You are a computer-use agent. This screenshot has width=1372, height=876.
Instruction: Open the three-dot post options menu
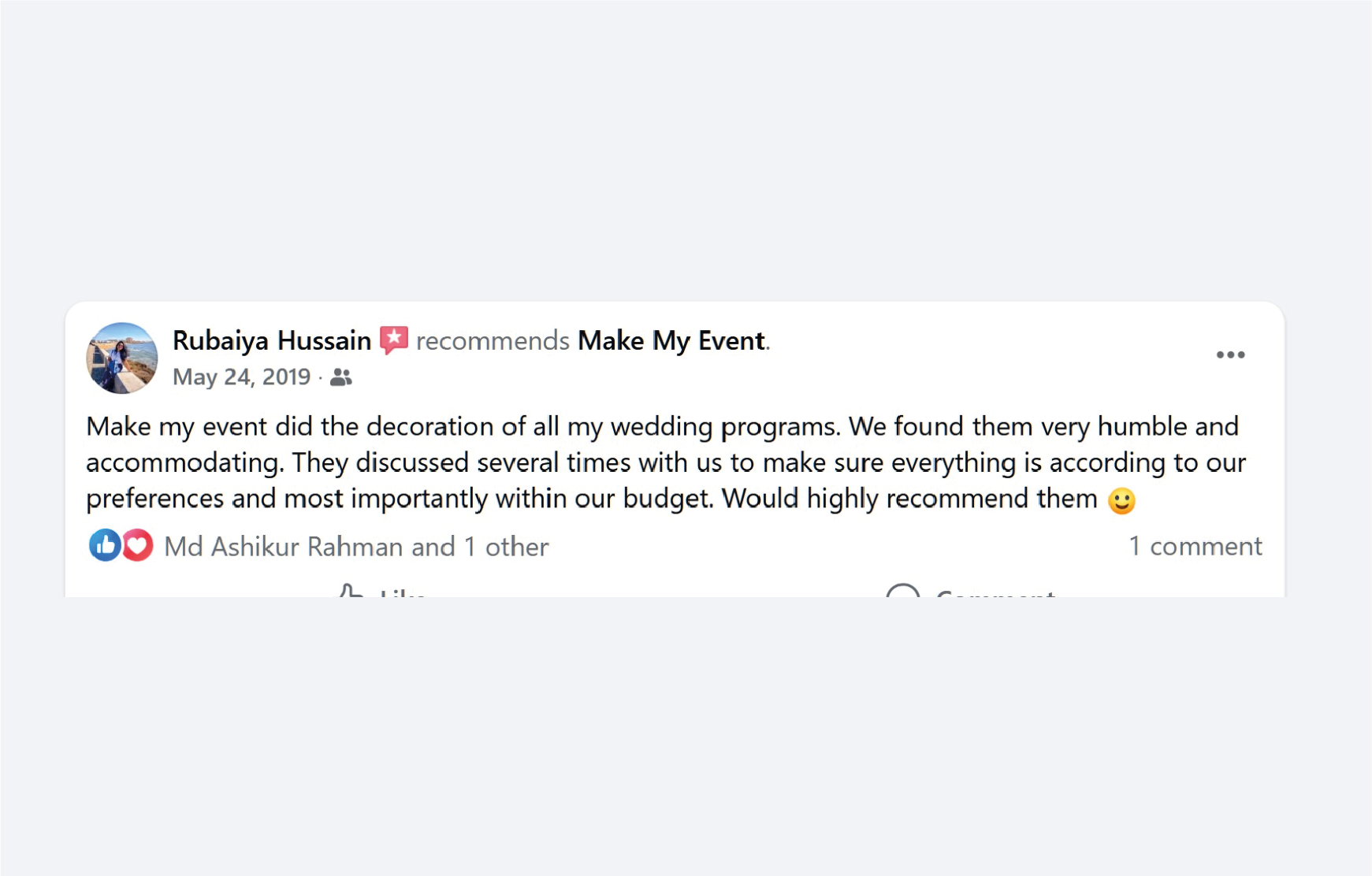click(1230, 355)
